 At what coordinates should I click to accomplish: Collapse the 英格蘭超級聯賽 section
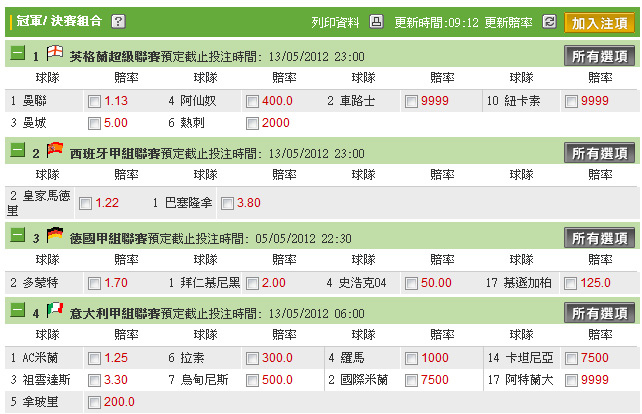click(x=18, y=53)
